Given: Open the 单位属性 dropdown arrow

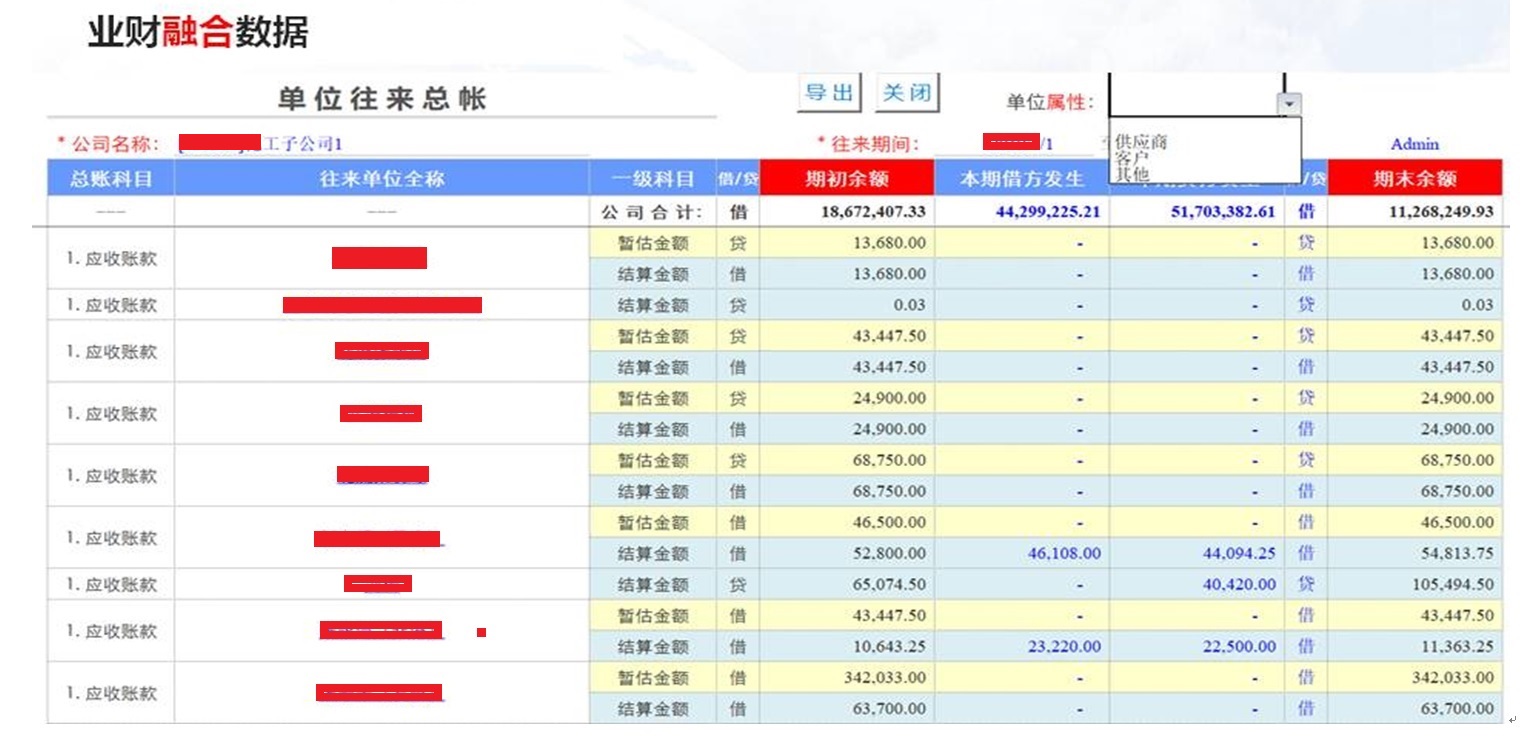Looking at the screenshot, I should pos(1290,104).
